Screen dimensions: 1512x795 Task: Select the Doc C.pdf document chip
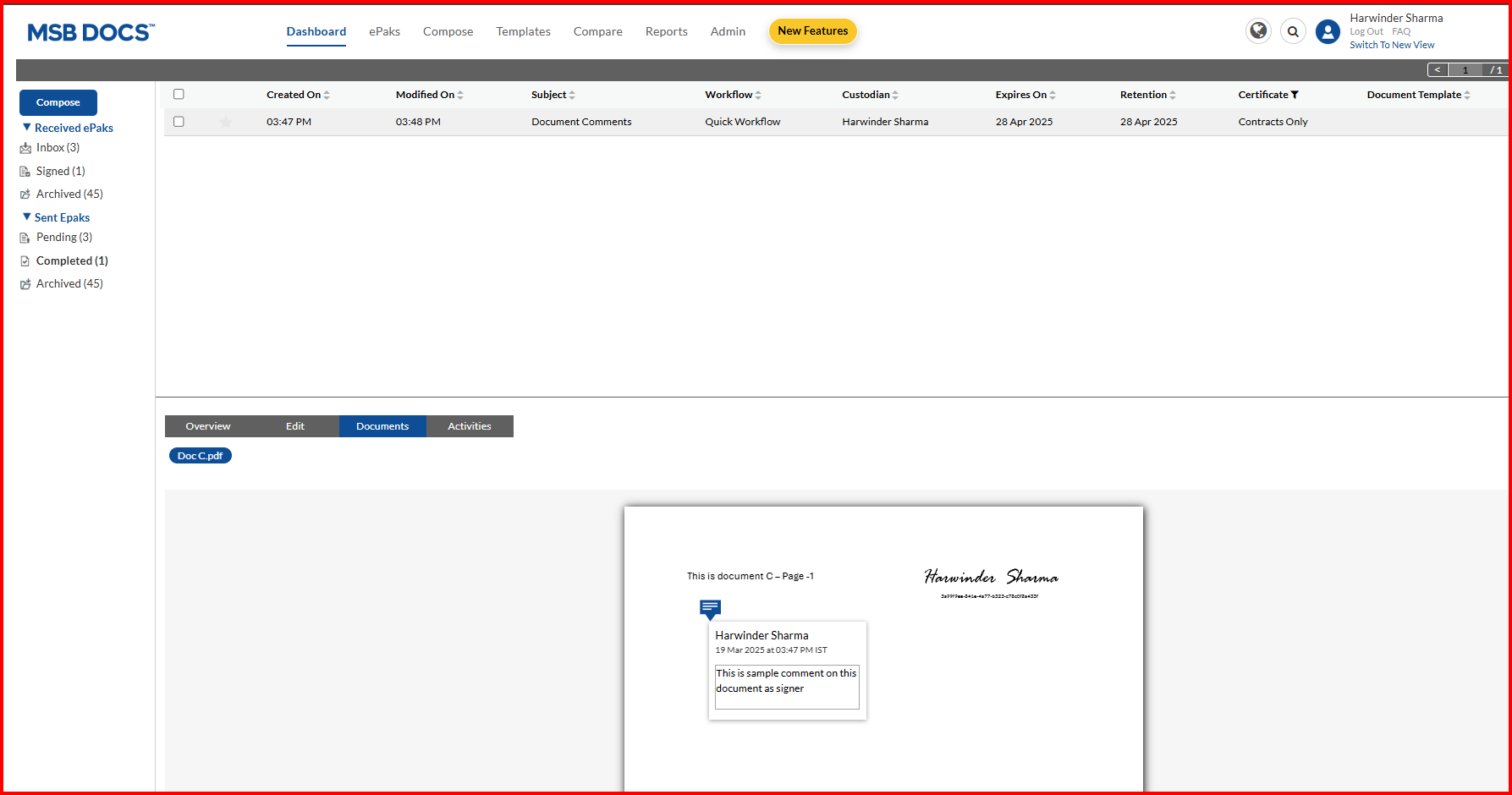(x=200, y=456)
